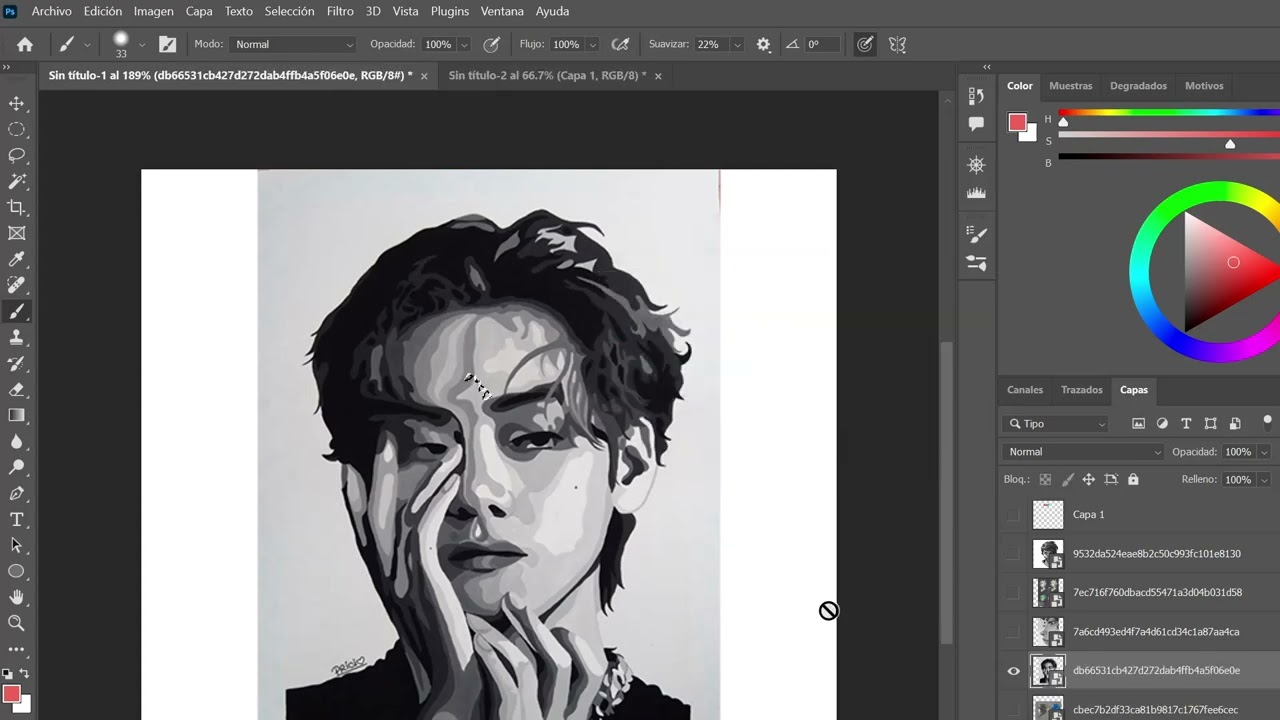
Task: Select the Clone Stamp tool
Action: (16, 337)
